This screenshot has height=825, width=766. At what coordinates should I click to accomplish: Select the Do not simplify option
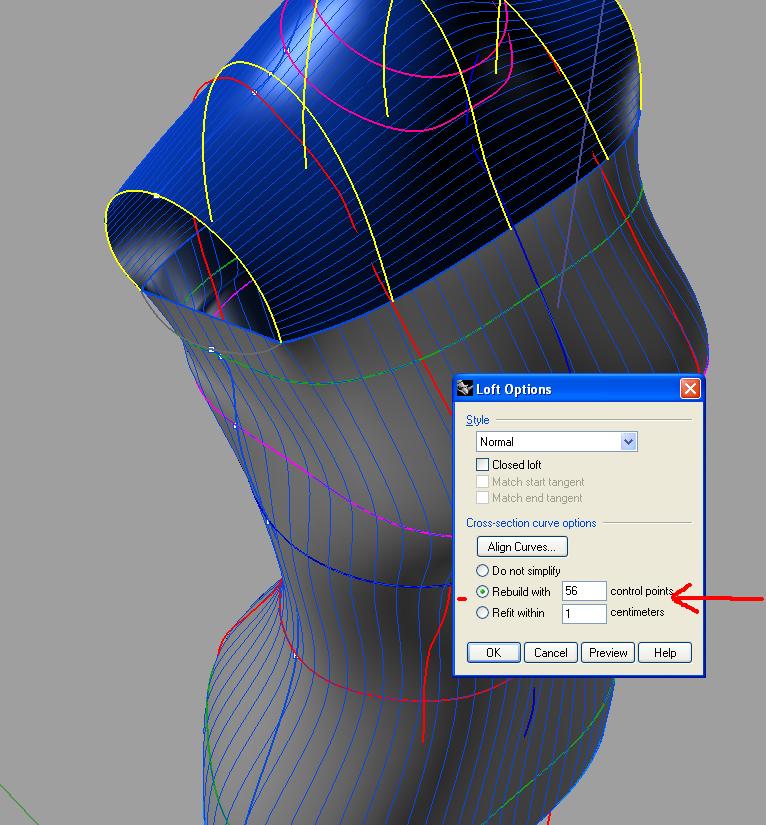(x=482, y=570)
